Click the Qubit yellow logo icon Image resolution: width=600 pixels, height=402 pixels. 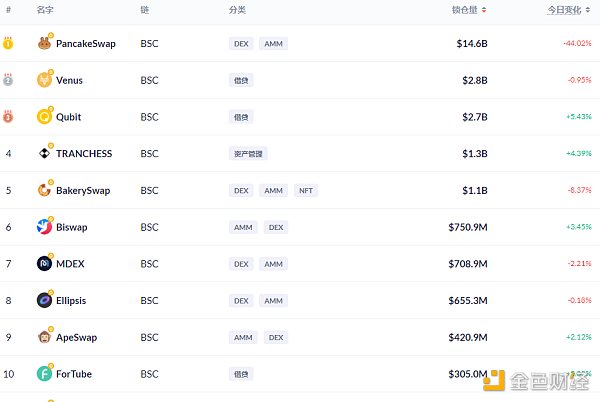44,117
